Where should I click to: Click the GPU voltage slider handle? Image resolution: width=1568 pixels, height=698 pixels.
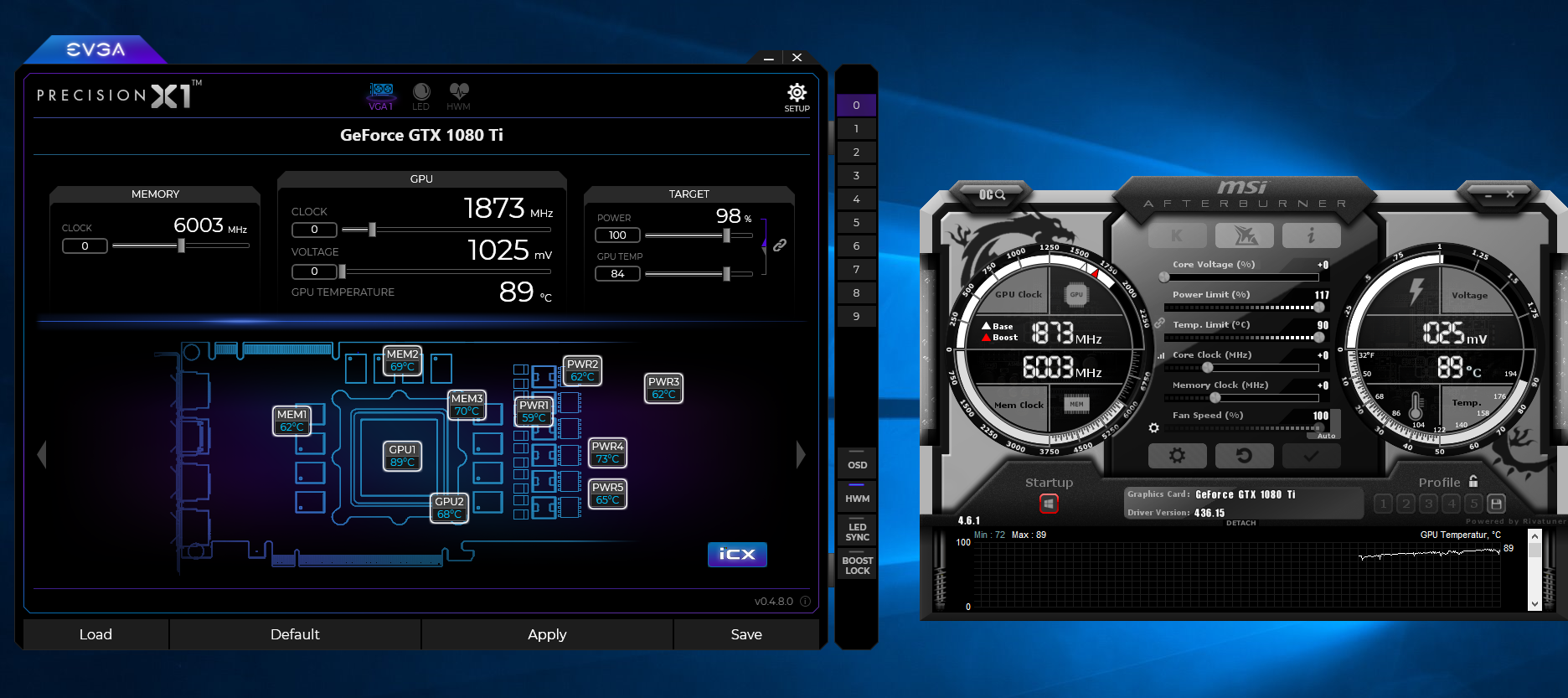[342, 271]
